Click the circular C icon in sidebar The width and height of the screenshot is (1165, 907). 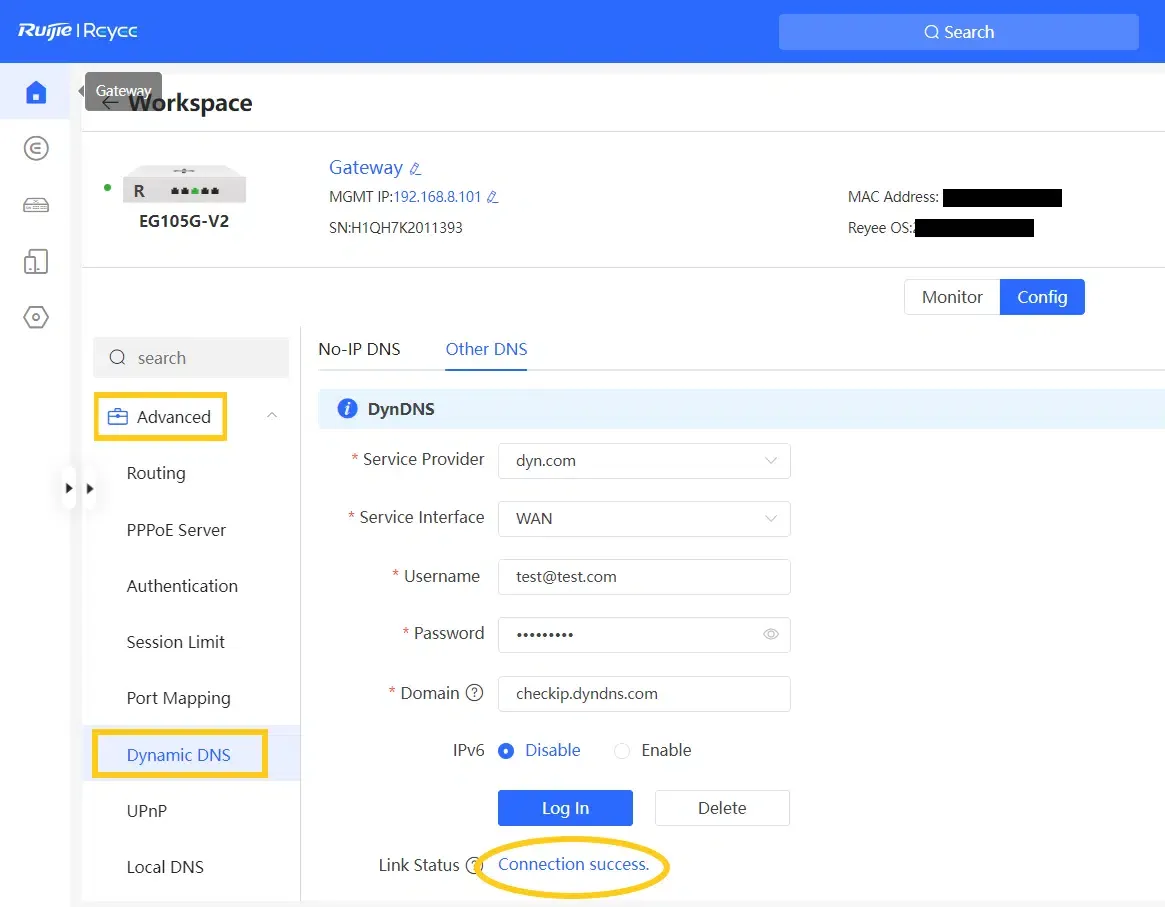pyautogui.click(x=36, y=149)
